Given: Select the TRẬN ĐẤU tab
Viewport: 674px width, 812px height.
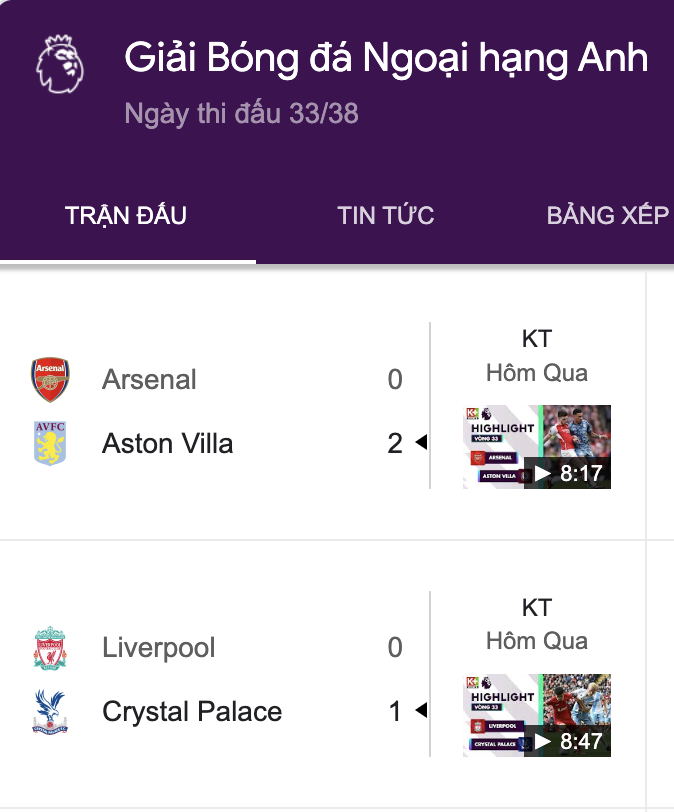Looking at the screenshot, I should (x=125, y=214).
